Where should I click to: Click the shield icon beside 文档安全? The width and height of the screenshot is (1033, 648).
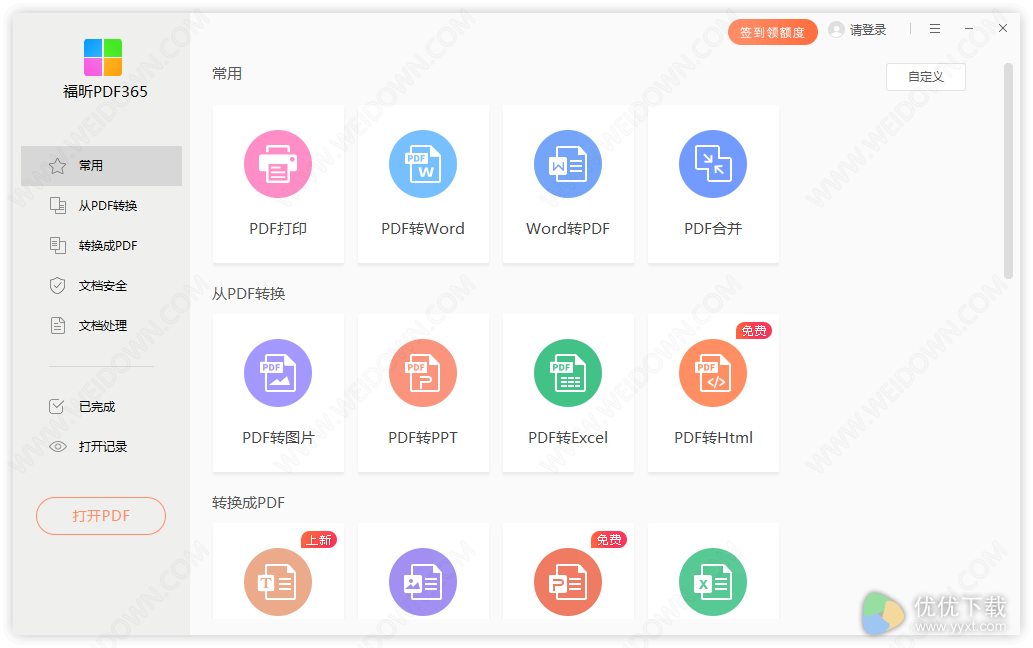click(x=57, y=286)
